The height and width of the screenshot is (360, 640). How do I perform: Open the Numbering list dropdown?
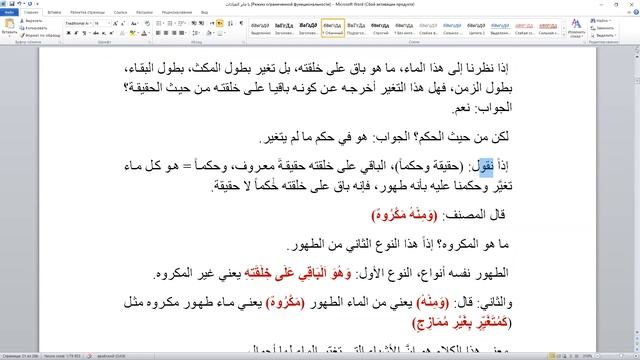click(175, 23)
